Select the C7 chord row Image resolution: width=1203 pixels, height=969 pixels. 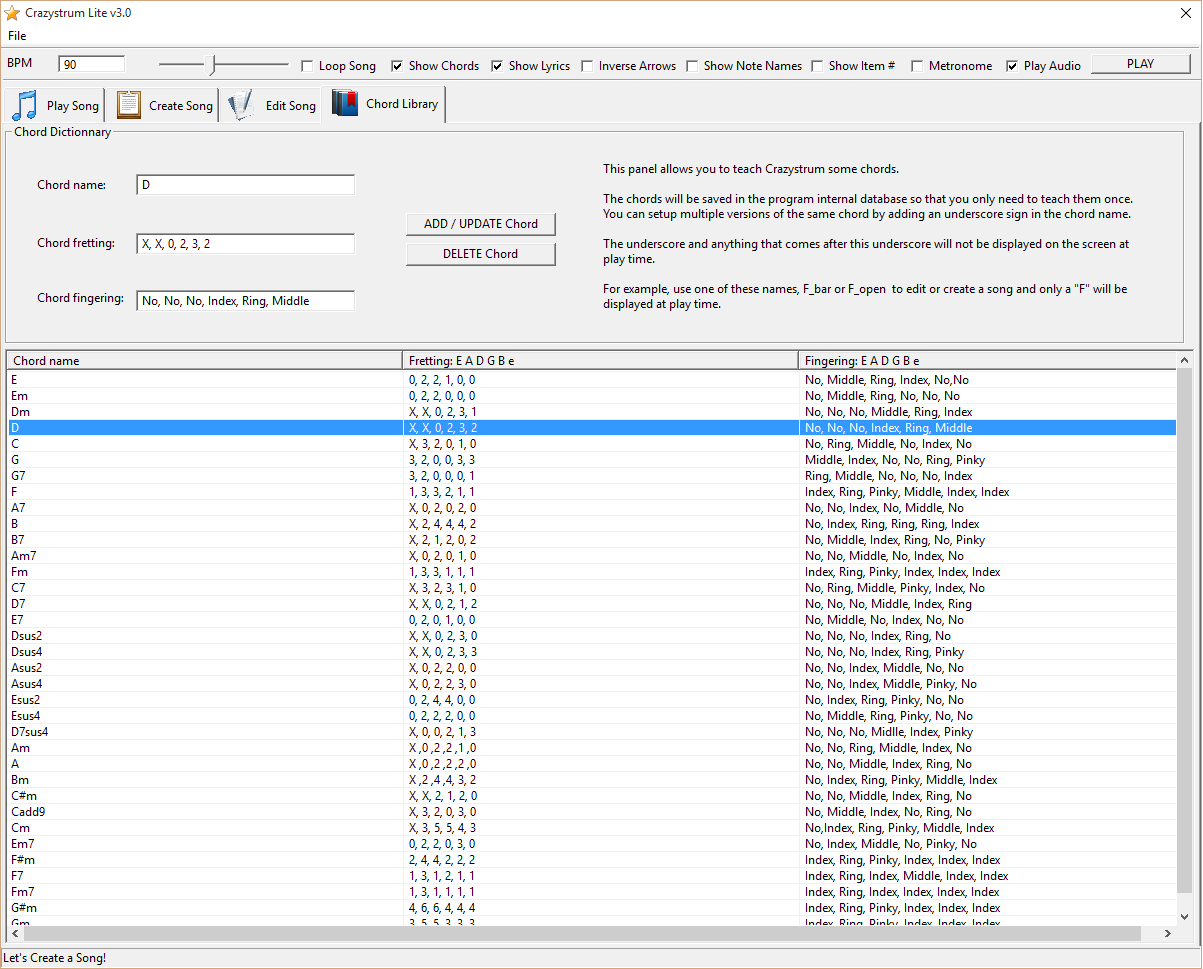pyautogui.click(x=592, y=588)
